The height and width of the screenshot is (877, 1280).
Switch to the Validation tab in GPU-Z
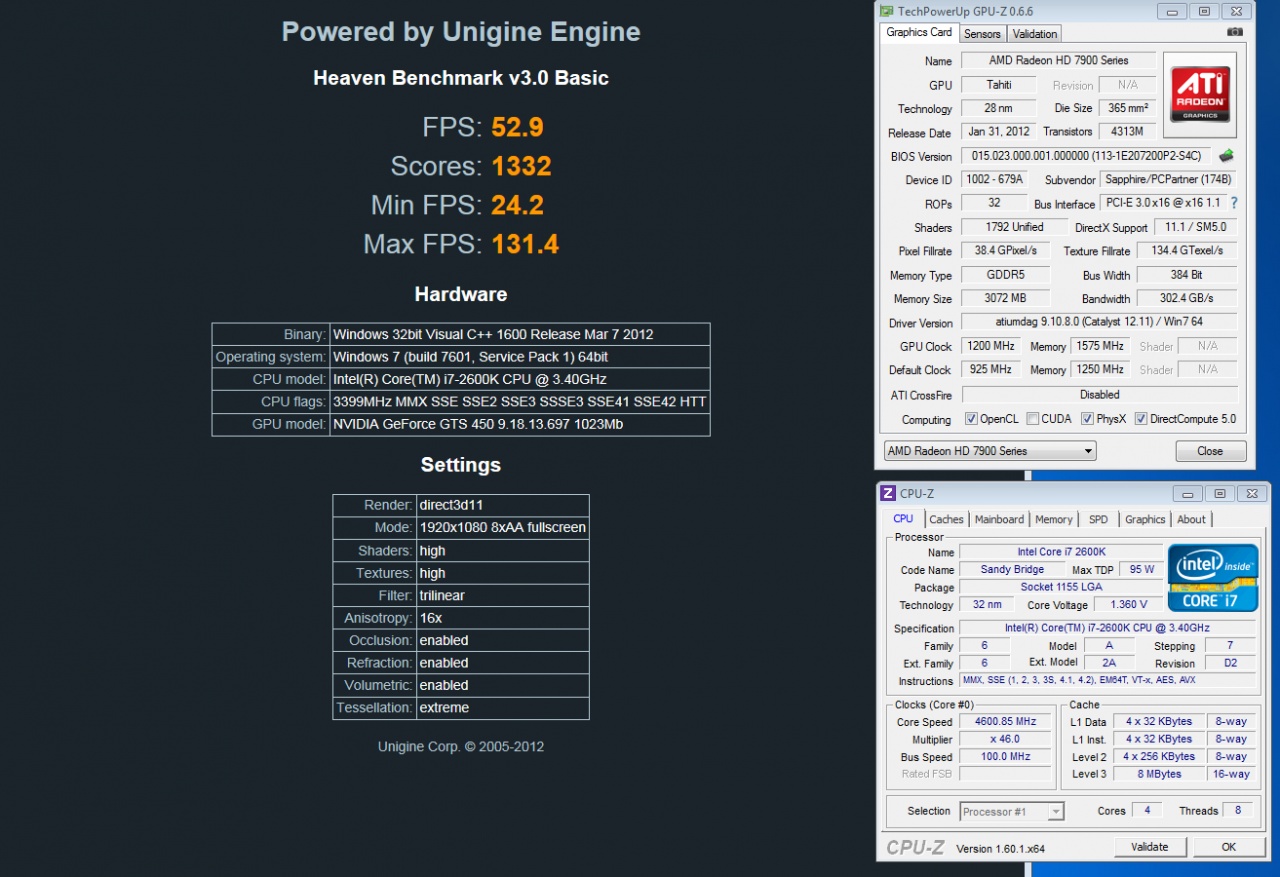[1035, 34]
